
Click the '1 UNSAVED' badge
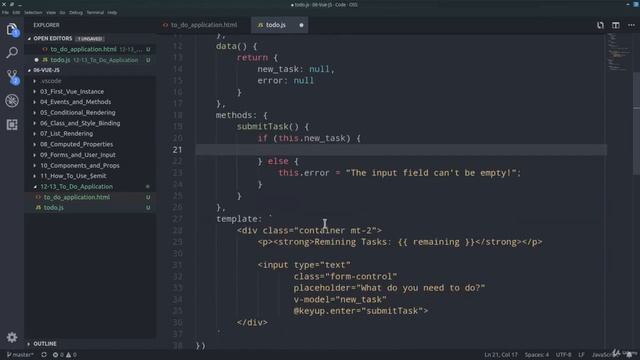(x=90, y=39)
